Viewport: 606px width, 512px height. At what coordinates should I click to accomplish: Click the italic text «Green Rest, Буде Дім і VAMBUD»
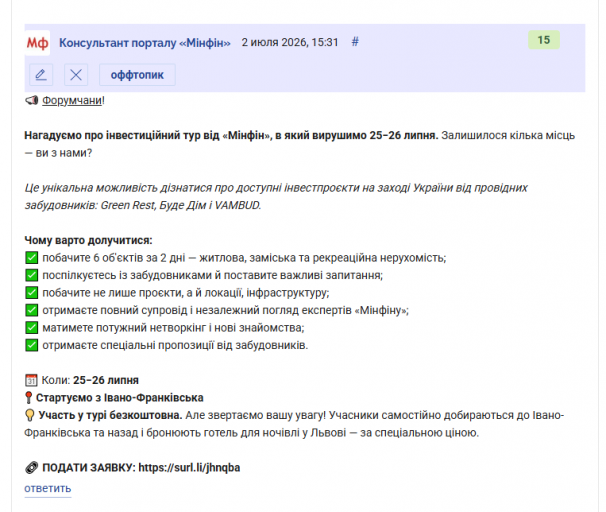pyautogui.click(x=181, y=205)
